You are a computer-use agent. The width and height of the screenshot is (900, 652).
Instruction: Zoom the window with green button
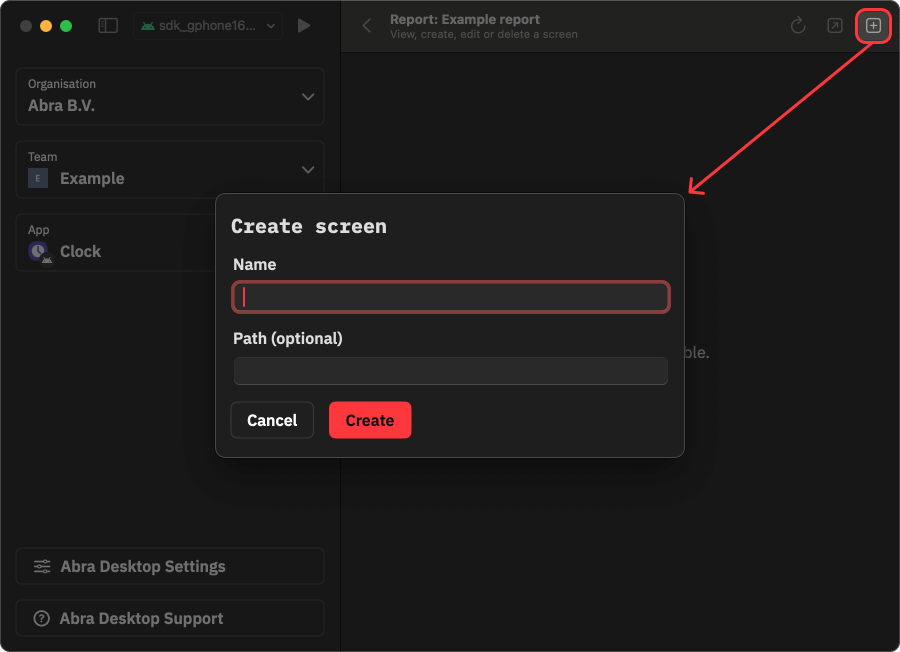click(66, 26)
